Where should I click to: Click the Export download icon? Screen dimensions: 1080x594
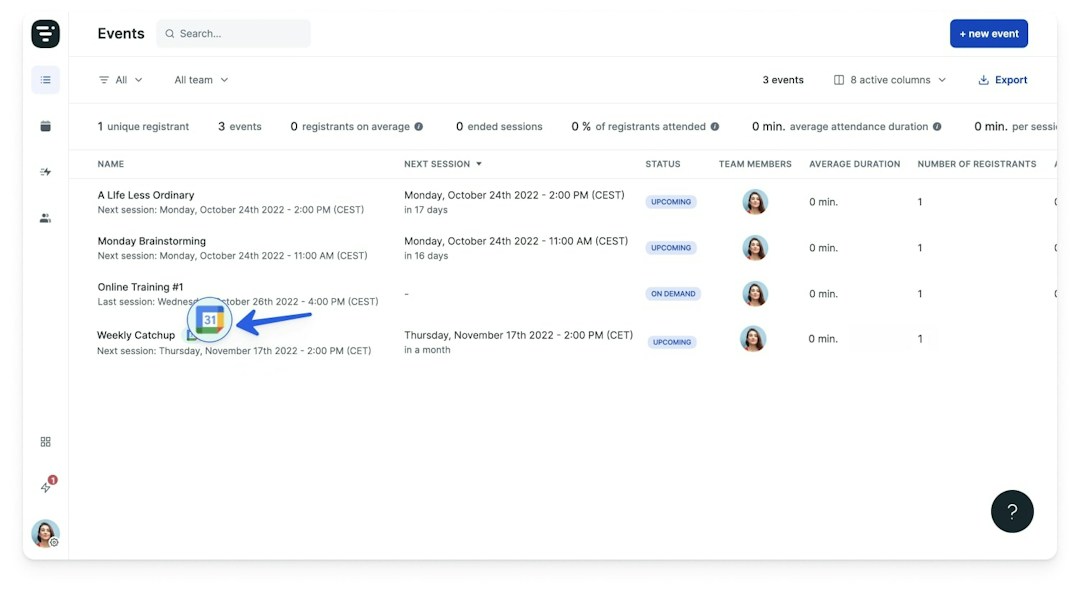(x=984, y=80)
